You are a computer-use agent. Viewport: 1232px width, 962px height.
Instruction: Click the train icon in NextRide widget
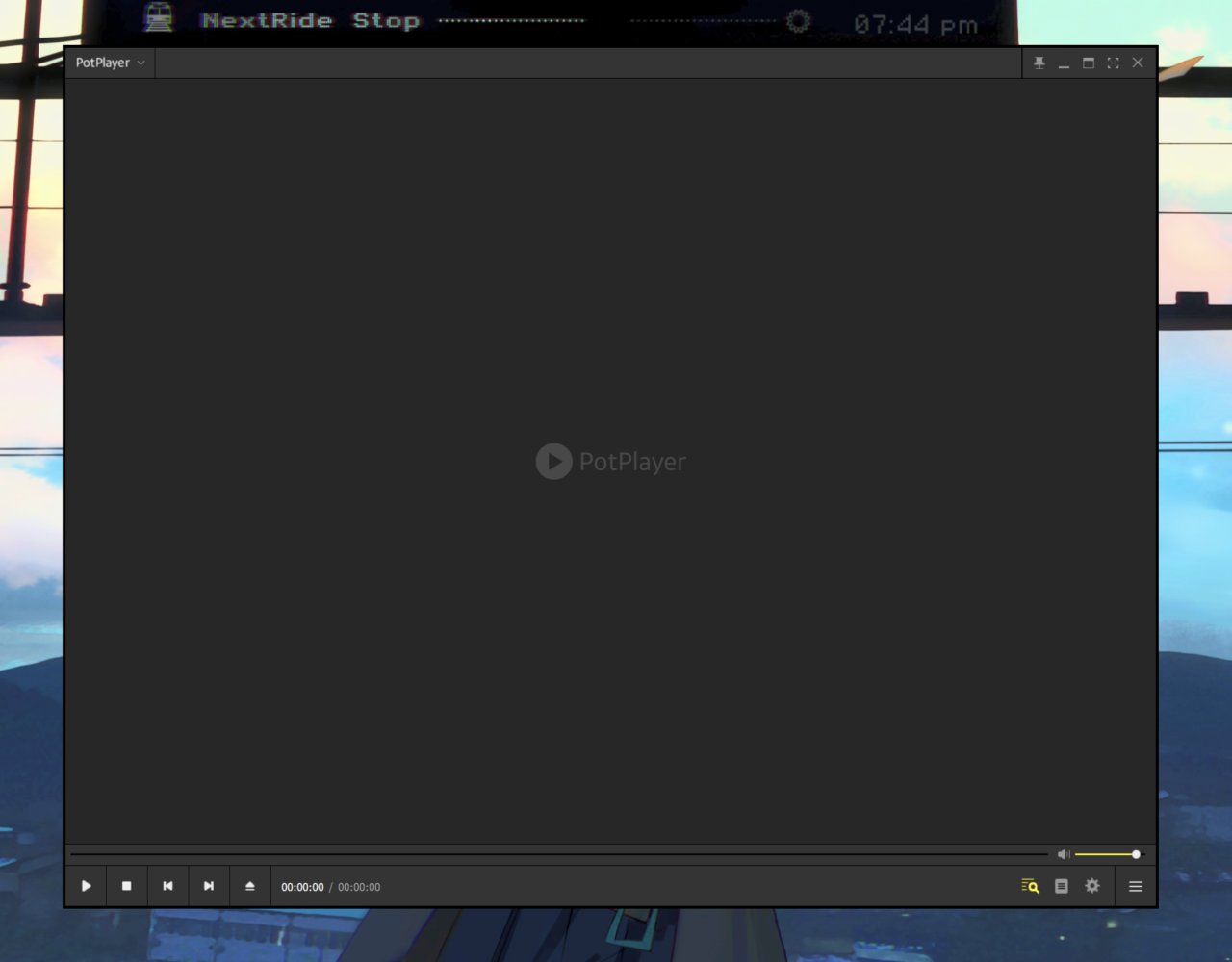pyautogui.click(x=159, y=18)
